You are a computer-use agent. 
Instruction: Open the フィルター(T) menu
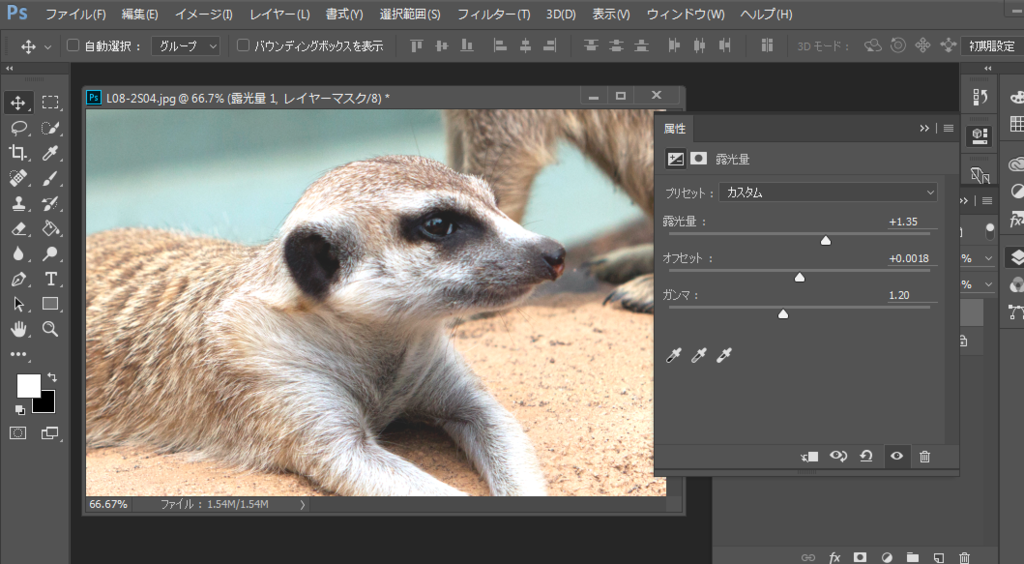pos(493,14)
